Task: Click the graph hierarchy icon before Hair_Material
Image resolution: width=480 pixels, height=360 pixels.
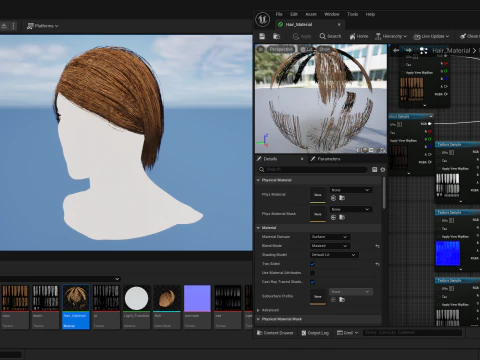Action: [423, 50]
